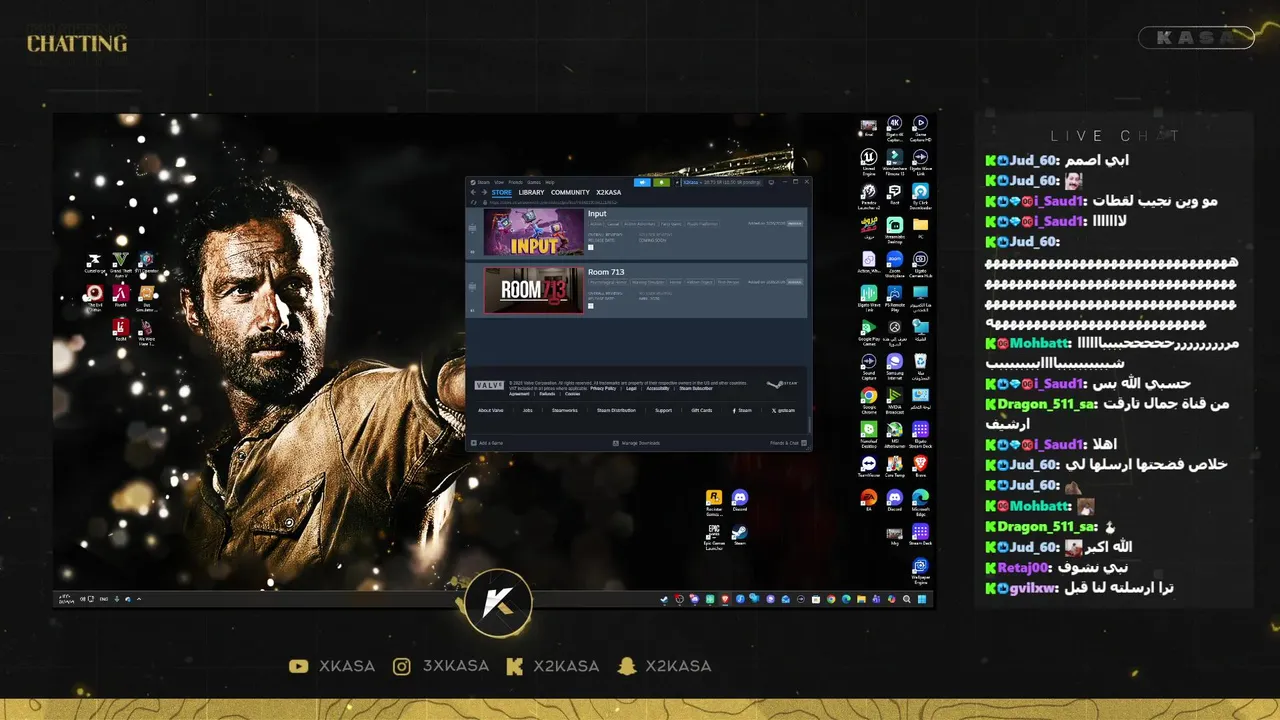Switch to the LIBRARY tab
Screen dimensions: 1280x720
(x=531, y=192)
